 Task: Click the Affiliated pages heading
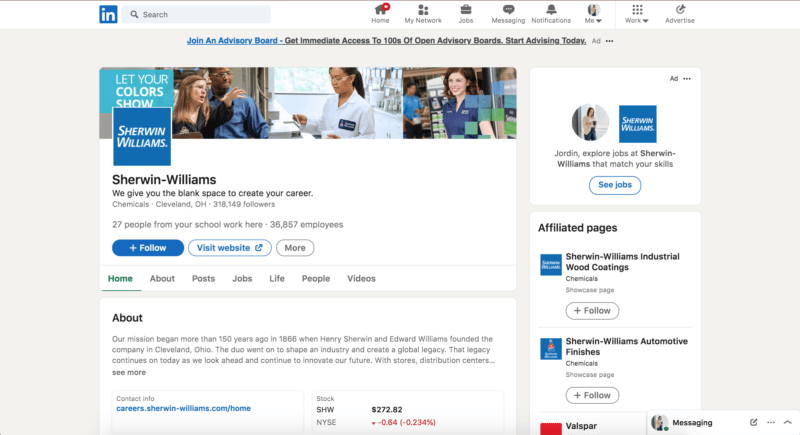coord(578,228)
